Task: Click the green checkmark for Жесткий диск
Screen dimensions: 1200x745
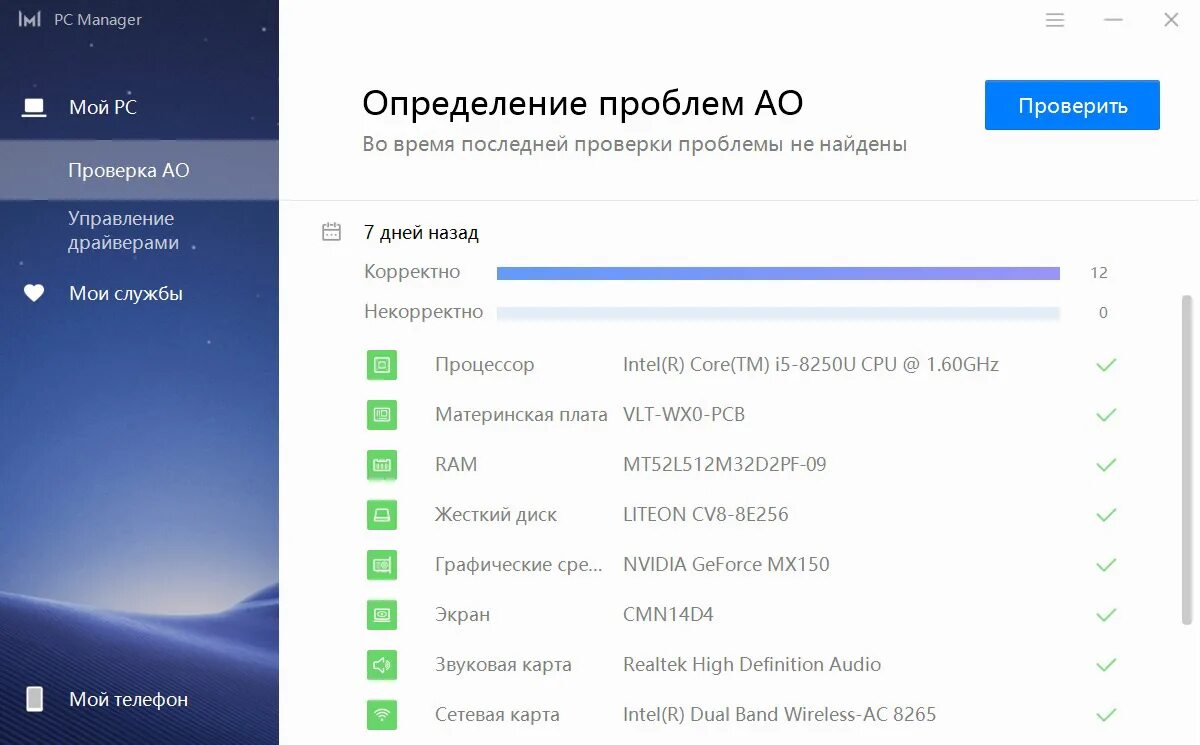Action: pos(1106,515)
